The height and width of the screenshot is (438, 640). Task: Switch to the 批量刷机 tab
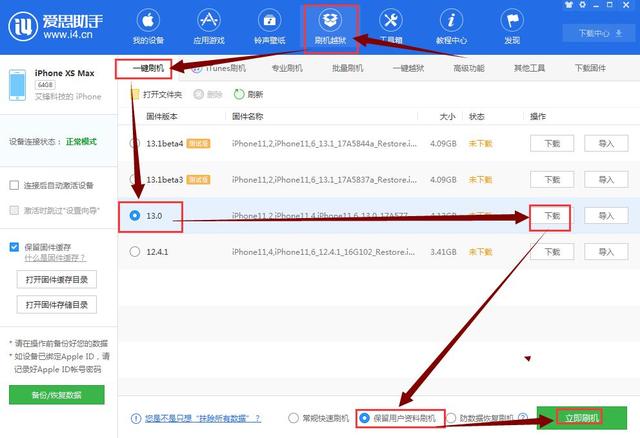click(348, 68)
